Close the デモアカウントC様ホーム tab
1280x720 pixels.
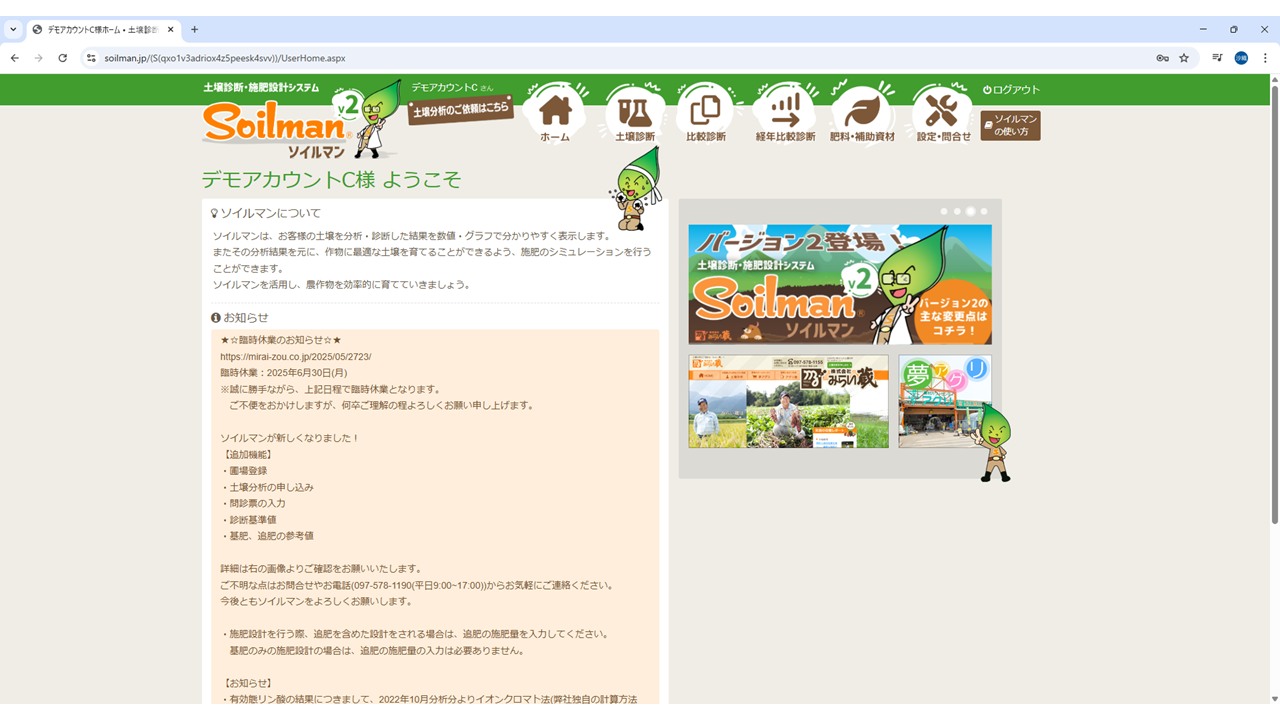[171, 30]
